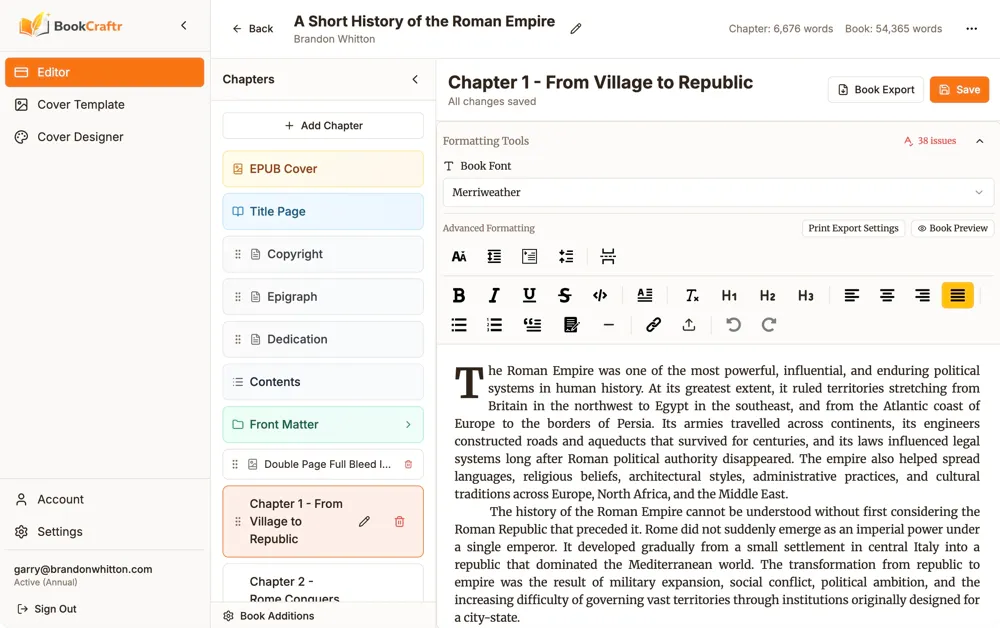
Task: Open the Book Font Merriweather dropdown
Action: [718, 193]
